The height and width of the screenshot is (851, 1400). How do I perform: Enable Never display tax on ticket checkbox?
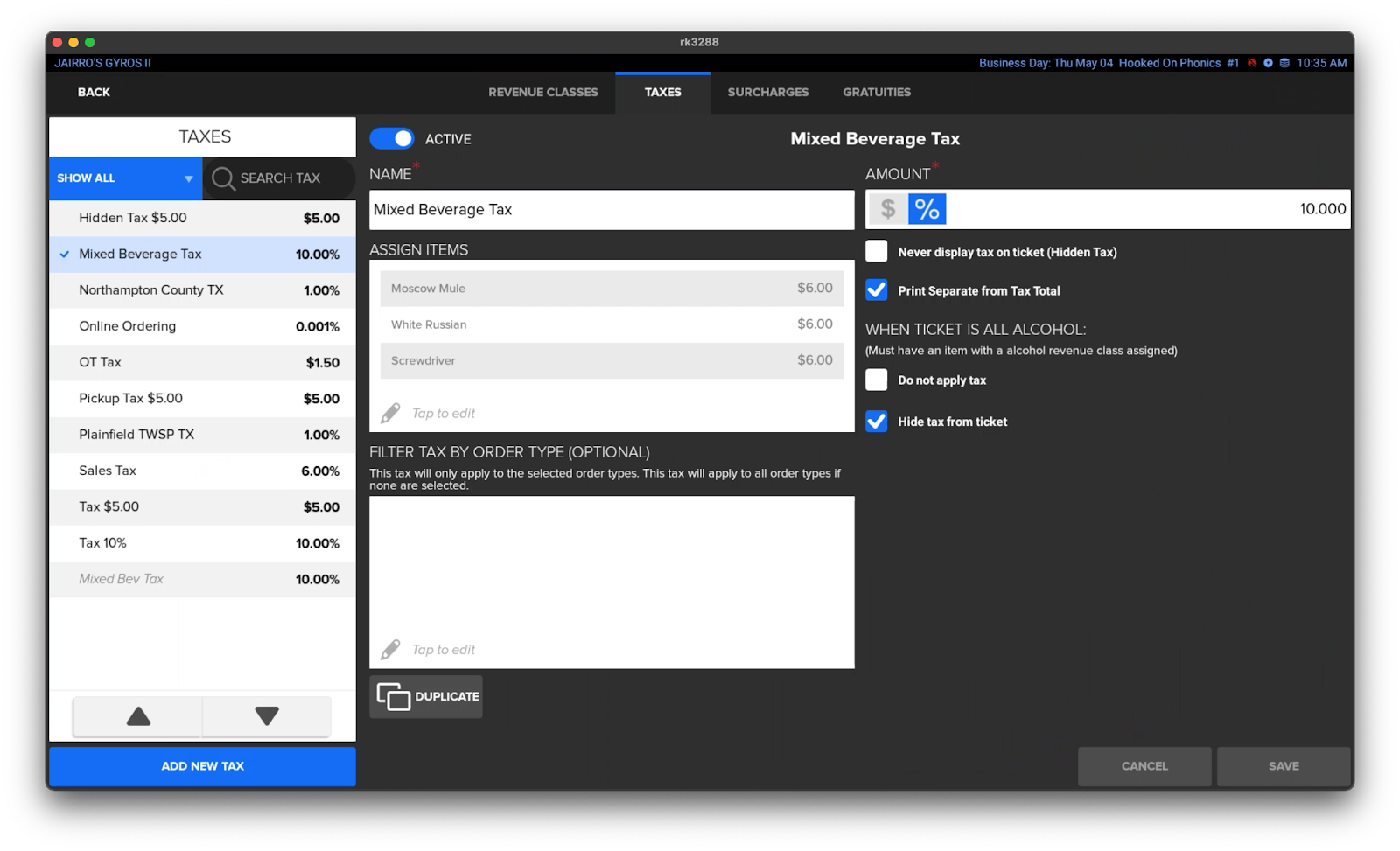pyautogui.click(x=876, y=252)
